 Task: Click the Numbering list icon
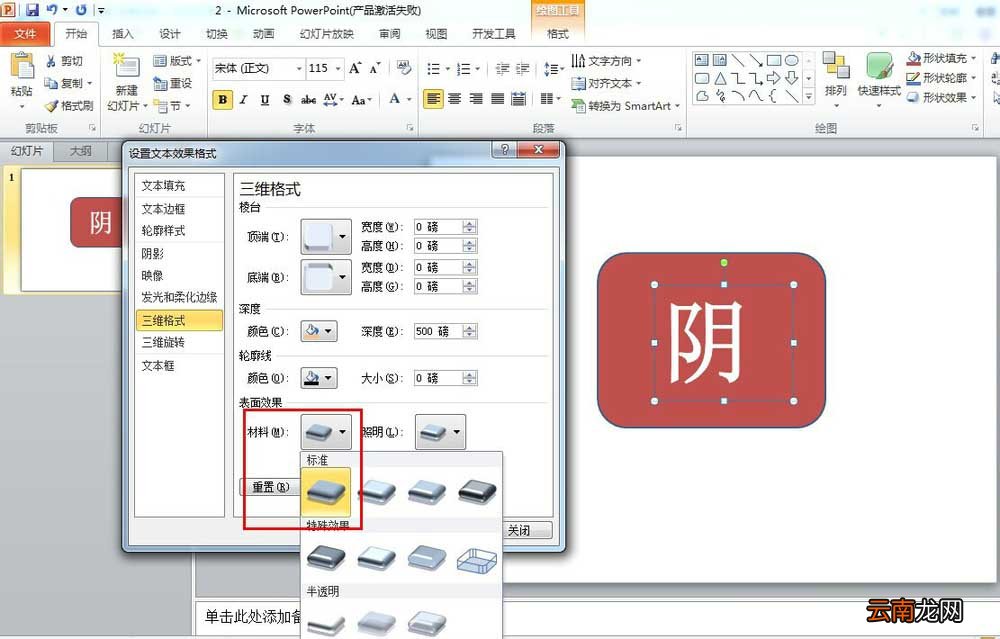pyautogui.click(x=464, y=68)
